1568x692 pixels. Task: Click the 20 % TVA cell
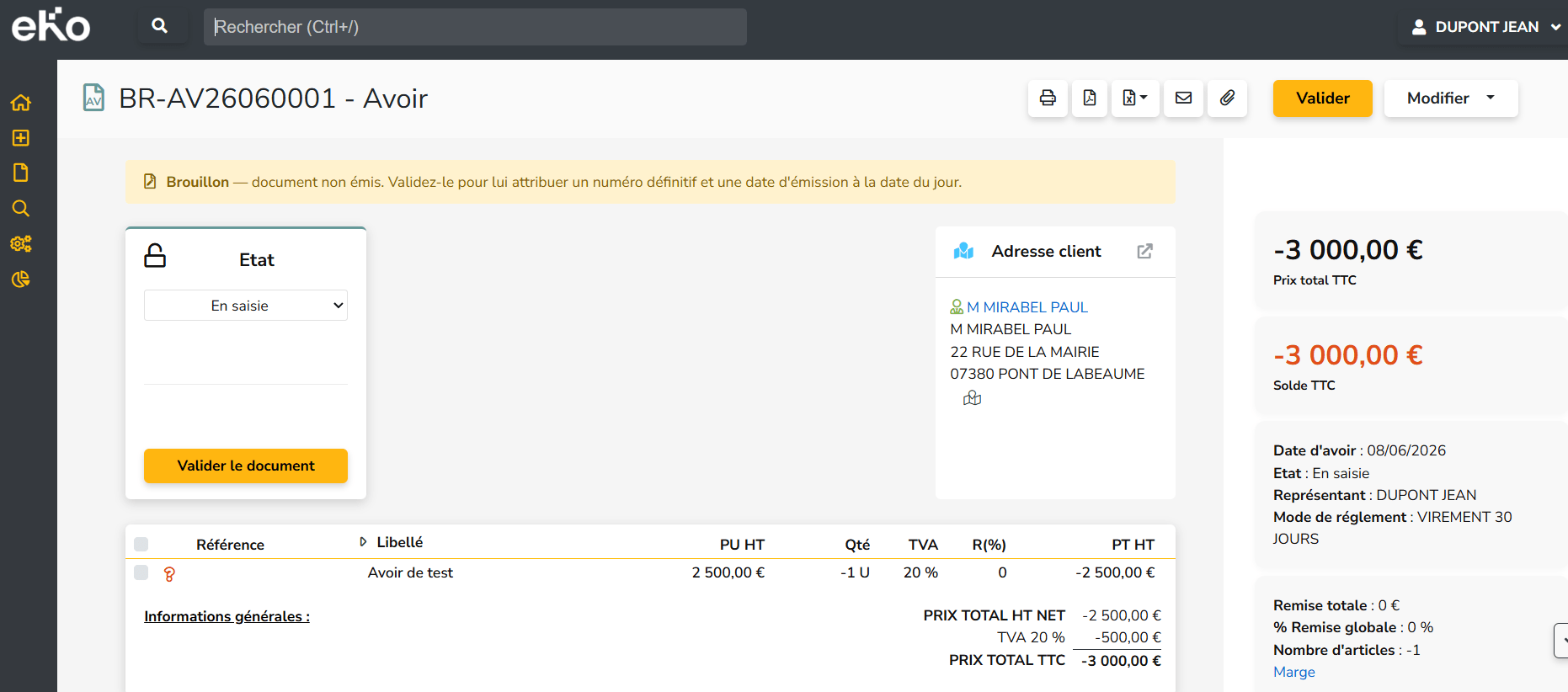[x=920, y=572]
